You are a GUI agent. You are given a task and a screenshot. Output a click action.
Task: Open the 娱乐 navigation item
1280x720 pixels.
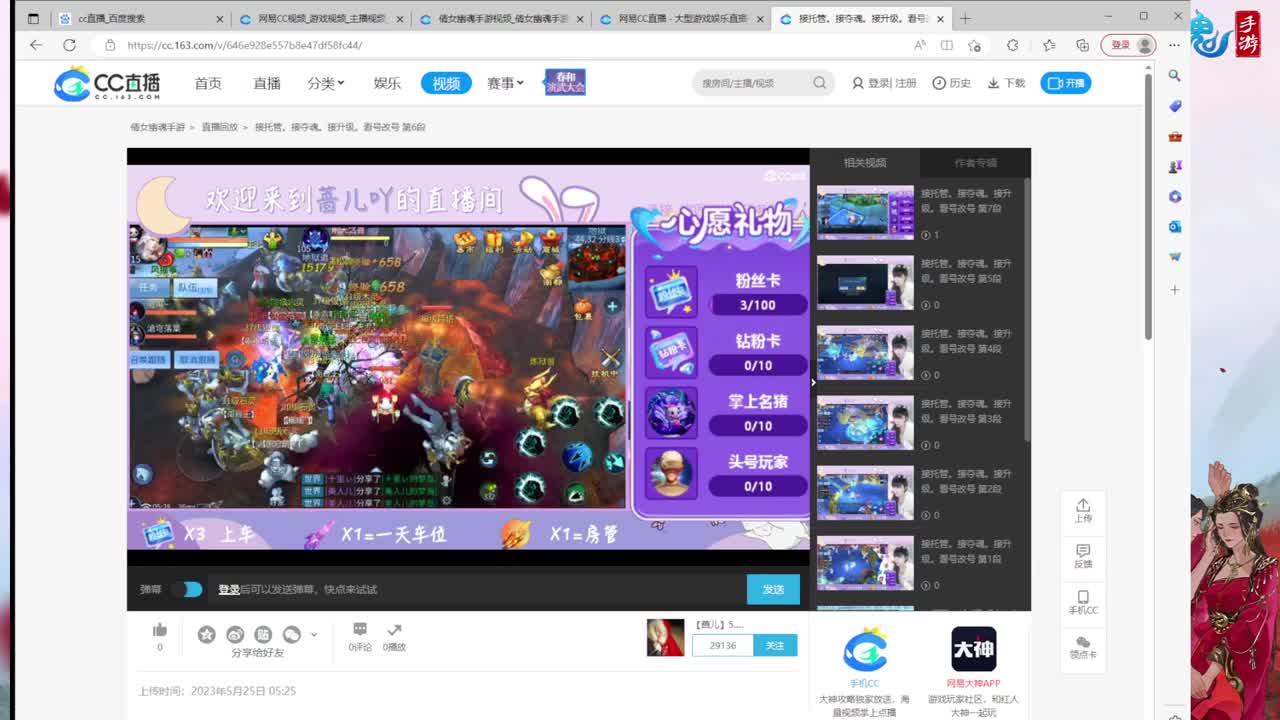(387, 83)
